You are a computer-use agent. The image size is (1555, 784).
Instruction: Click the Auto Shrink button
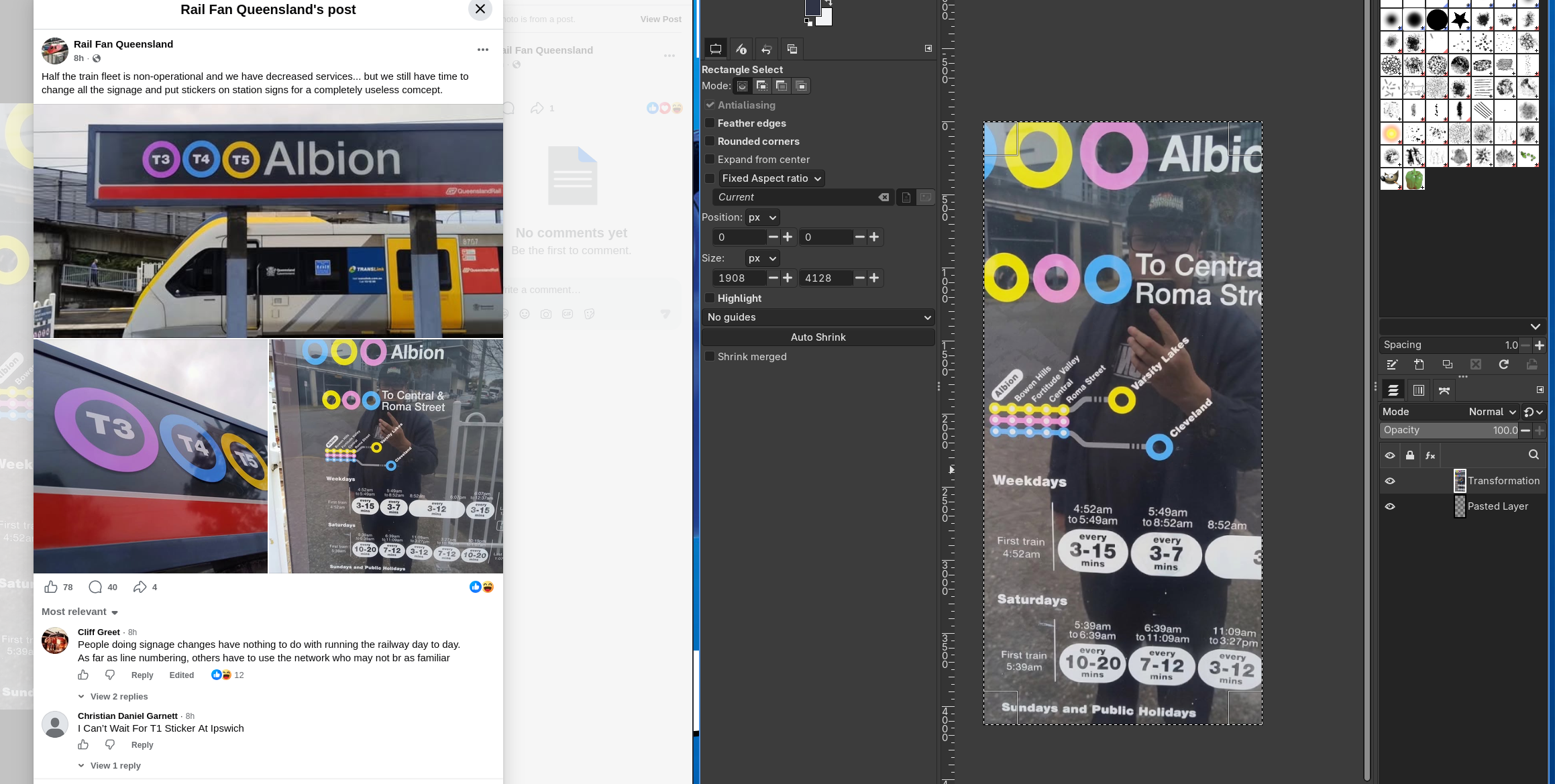tap(818, 337)
